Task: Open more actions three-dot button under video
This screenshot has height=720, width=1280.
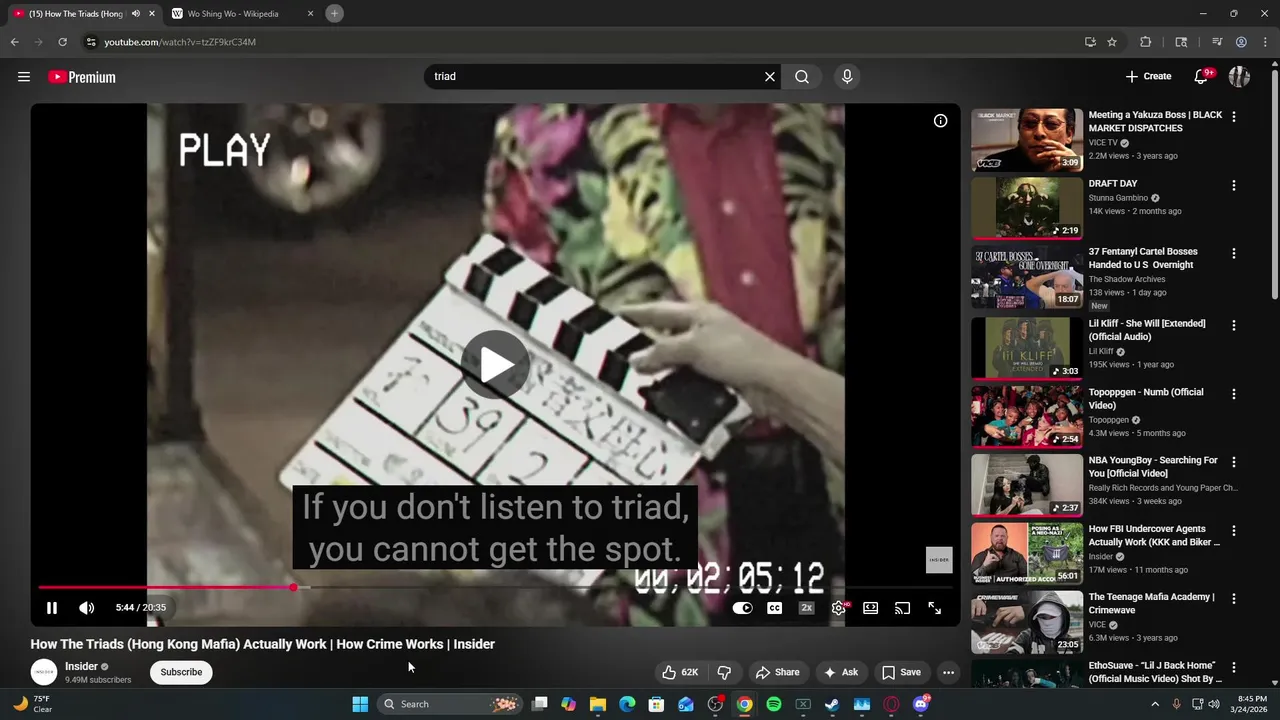Action: coord(948,672)
